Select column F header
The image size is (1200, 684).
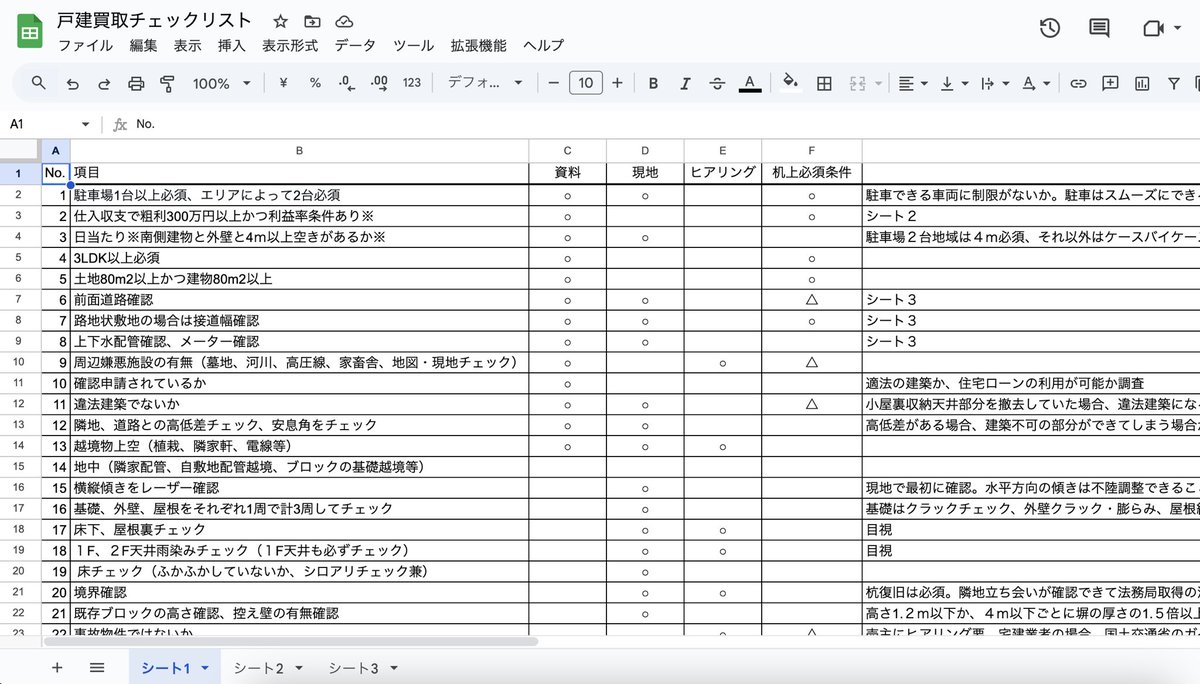pos(812,150)
